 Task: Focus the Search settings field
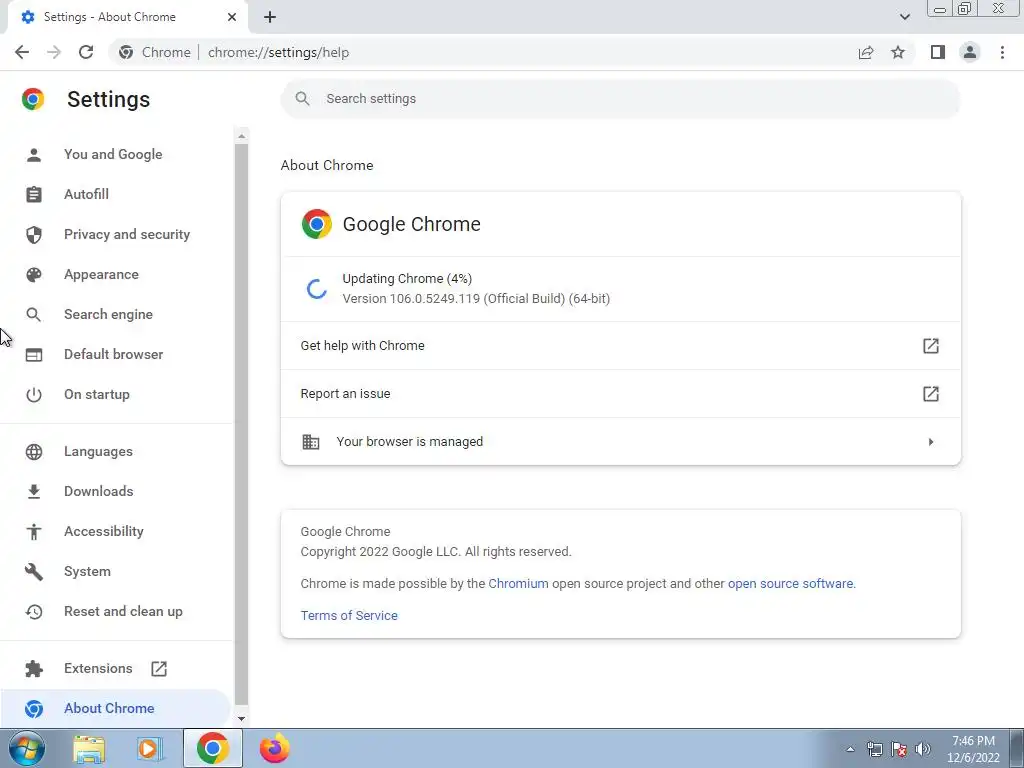(x=620, y=99)
